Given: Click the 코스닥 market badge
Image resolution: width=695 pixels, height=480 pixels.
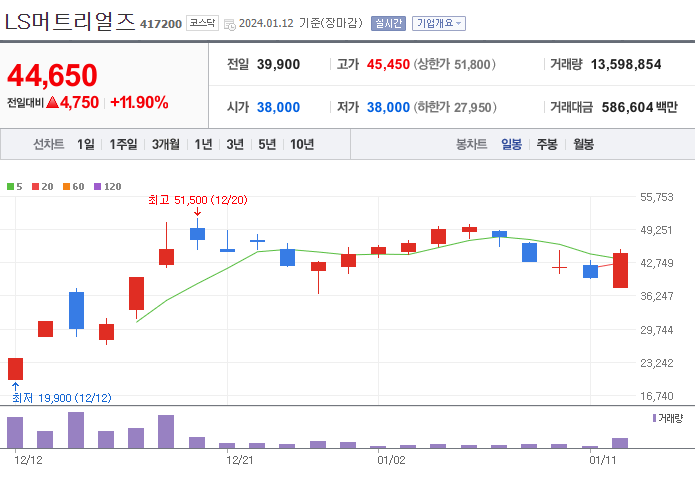Looking at the screenshot, I should tap(203, 23).
